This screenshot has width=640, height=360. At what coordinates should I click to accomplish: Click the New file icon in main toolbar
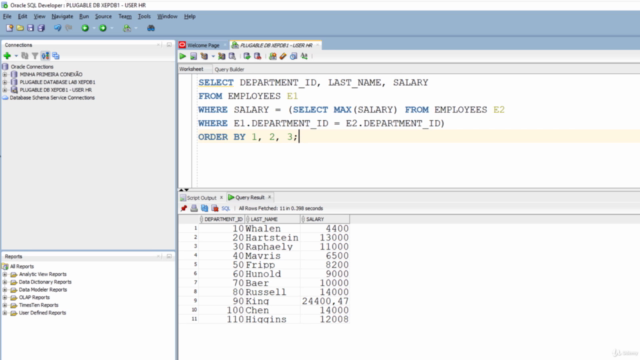click(9, 28)
